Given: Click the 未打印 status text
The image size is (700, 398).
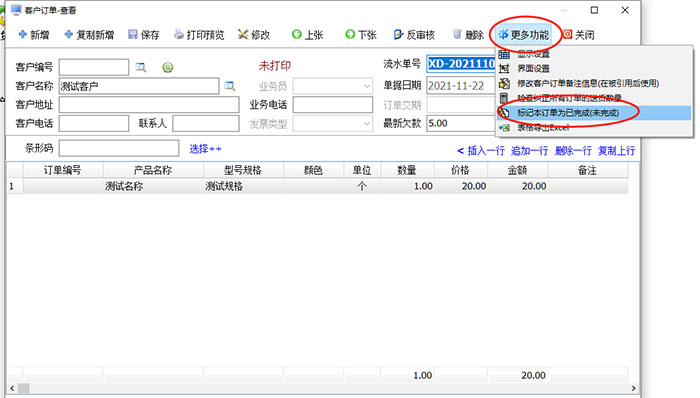Looking at the screenshot, I should tap(275, 66).
